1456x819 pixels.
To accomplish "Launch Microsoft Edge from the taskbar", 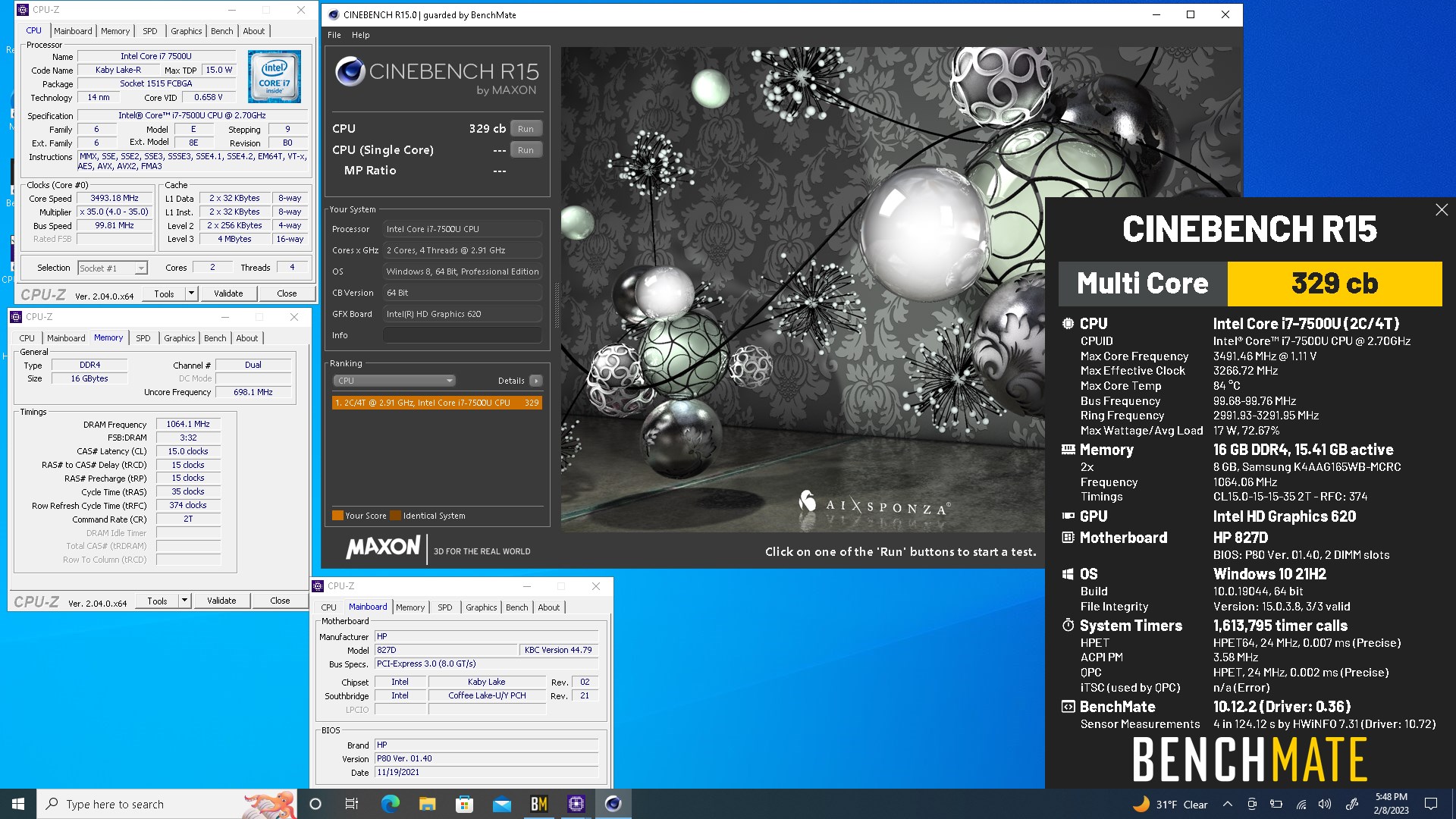I will tap(390, 804).
